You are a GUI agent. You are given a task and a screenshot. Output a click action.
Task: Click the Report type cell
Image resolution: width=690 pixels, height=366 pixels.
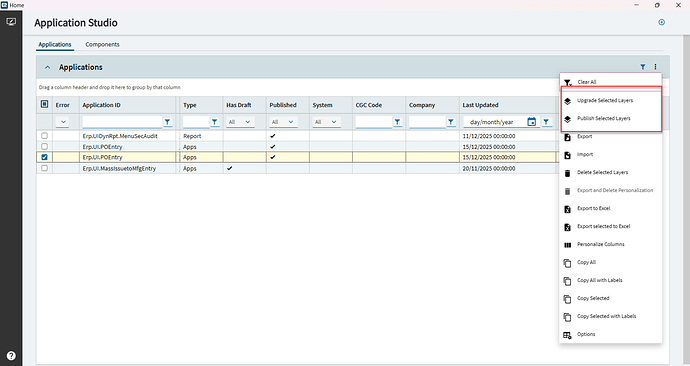point(192,136)
